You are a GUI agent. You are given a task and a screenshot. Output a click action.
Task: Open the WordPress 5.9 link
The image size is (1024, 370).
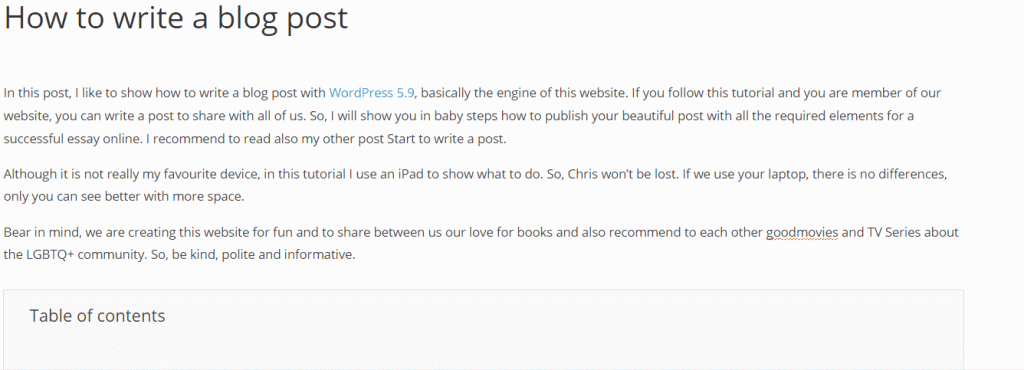(x=372, y=93)
